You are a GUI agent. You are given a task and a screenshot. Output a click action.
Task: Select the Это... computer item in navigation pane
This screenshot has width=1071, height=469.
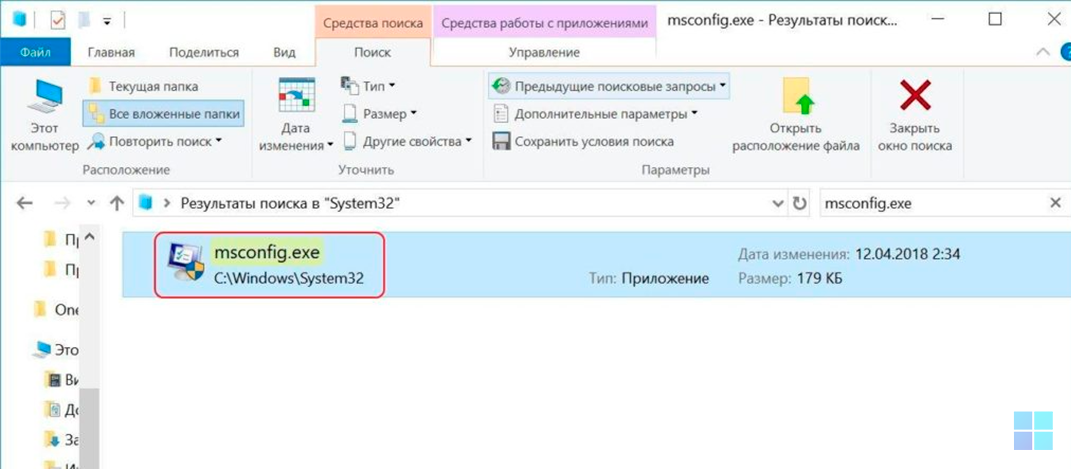click(57, 350)
